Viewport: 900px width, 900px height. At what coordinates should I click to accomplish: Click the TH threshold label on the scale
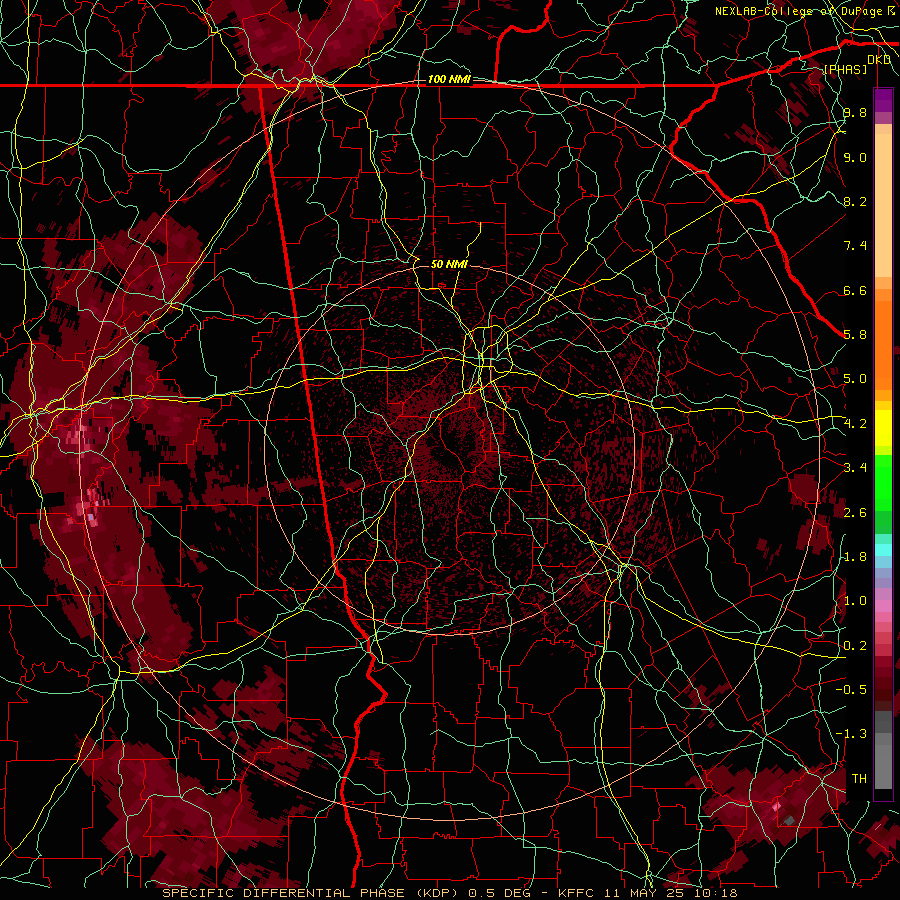click(x=859, y=779)
